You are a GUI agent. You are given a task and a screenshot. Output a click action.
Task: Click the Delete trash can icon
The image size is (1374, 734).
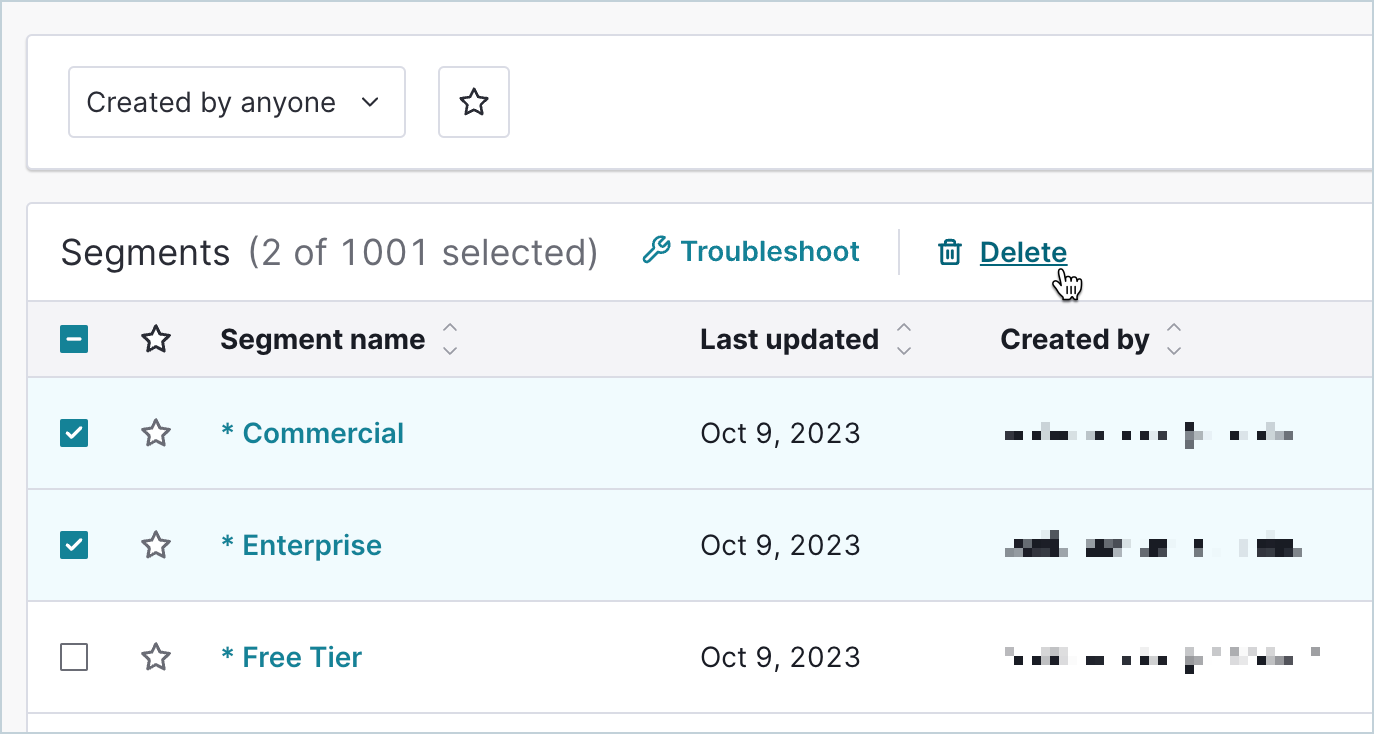[949, 253]
